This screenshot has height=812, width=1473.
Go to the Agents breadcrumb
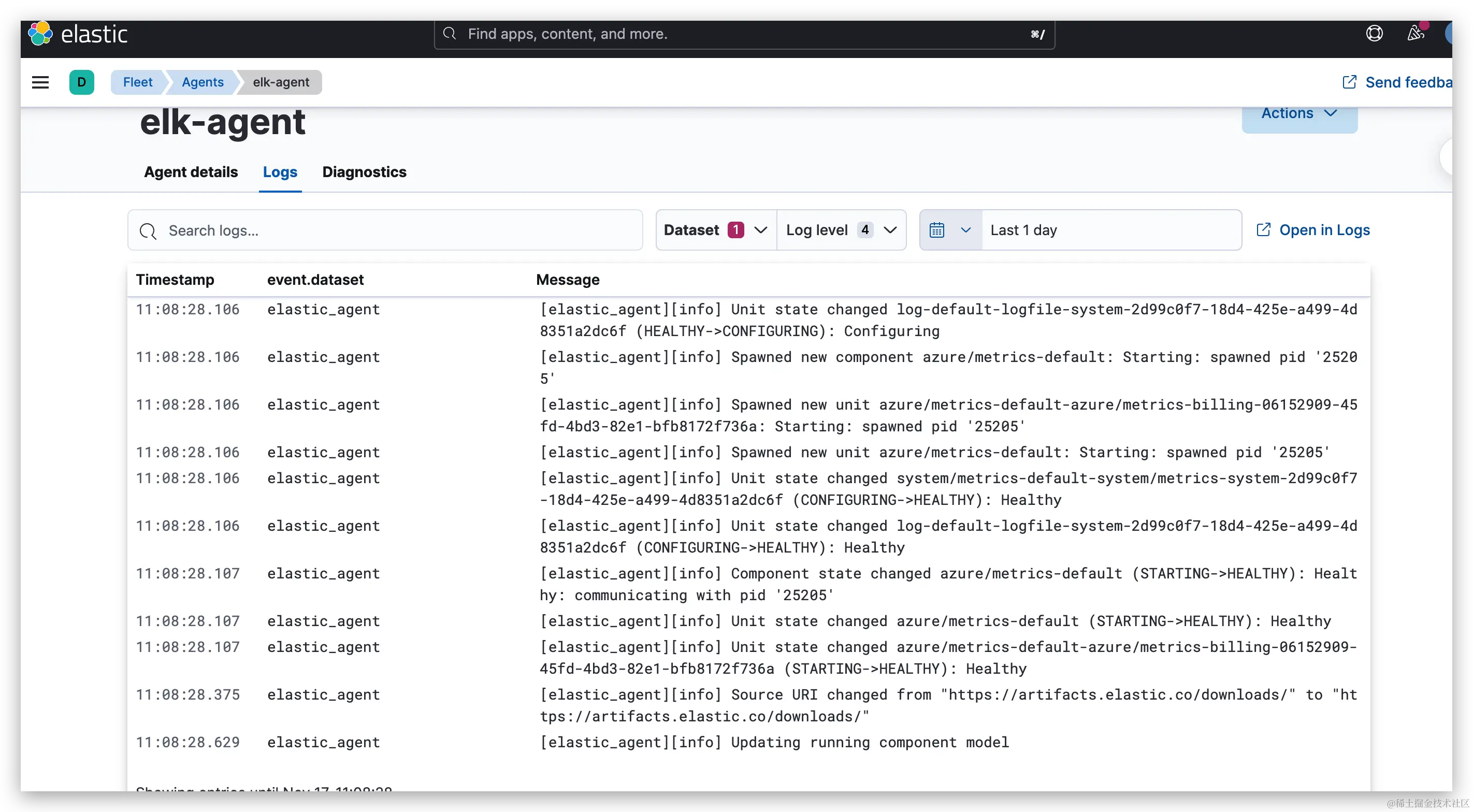(x=203, y=82)
